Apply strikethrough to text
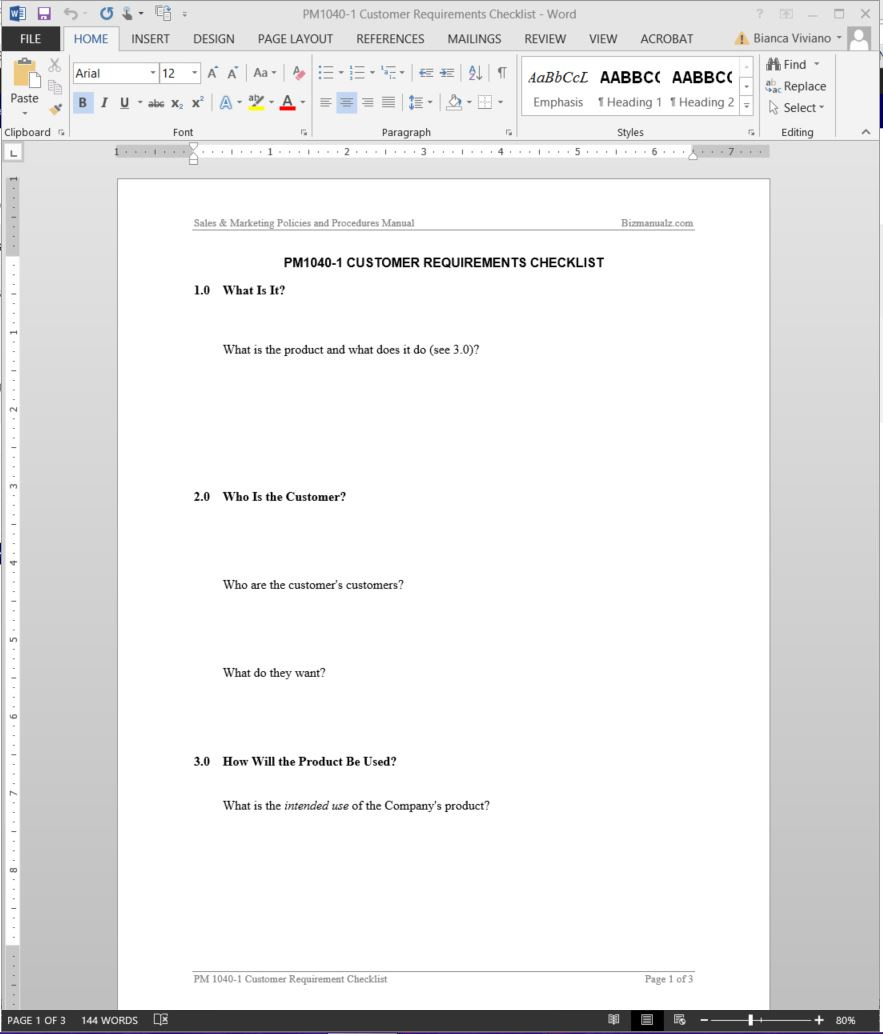This screenshot has width=883, height=1034. [156, 103]
